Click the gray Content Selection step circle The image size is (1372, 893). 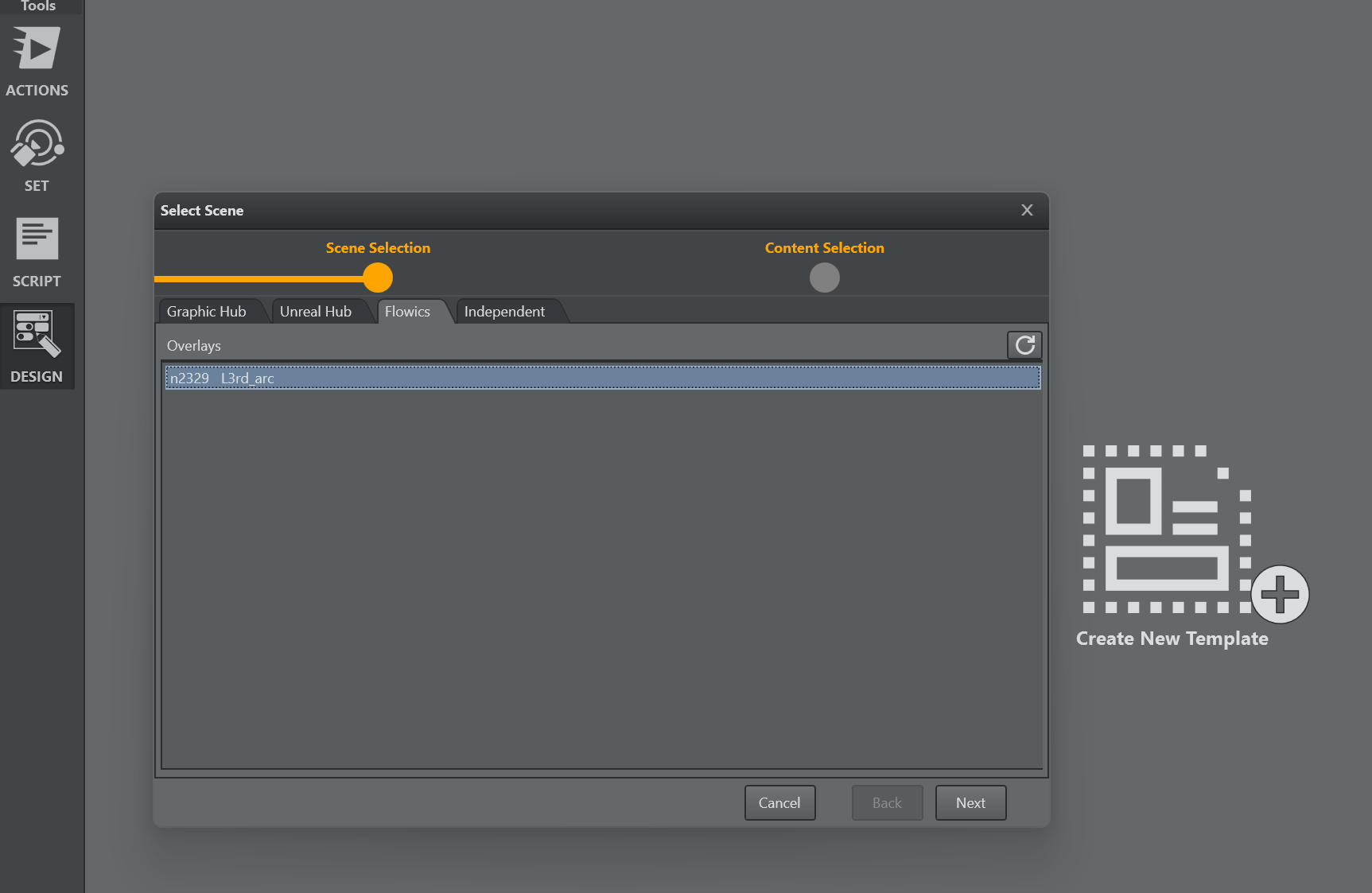825,278
